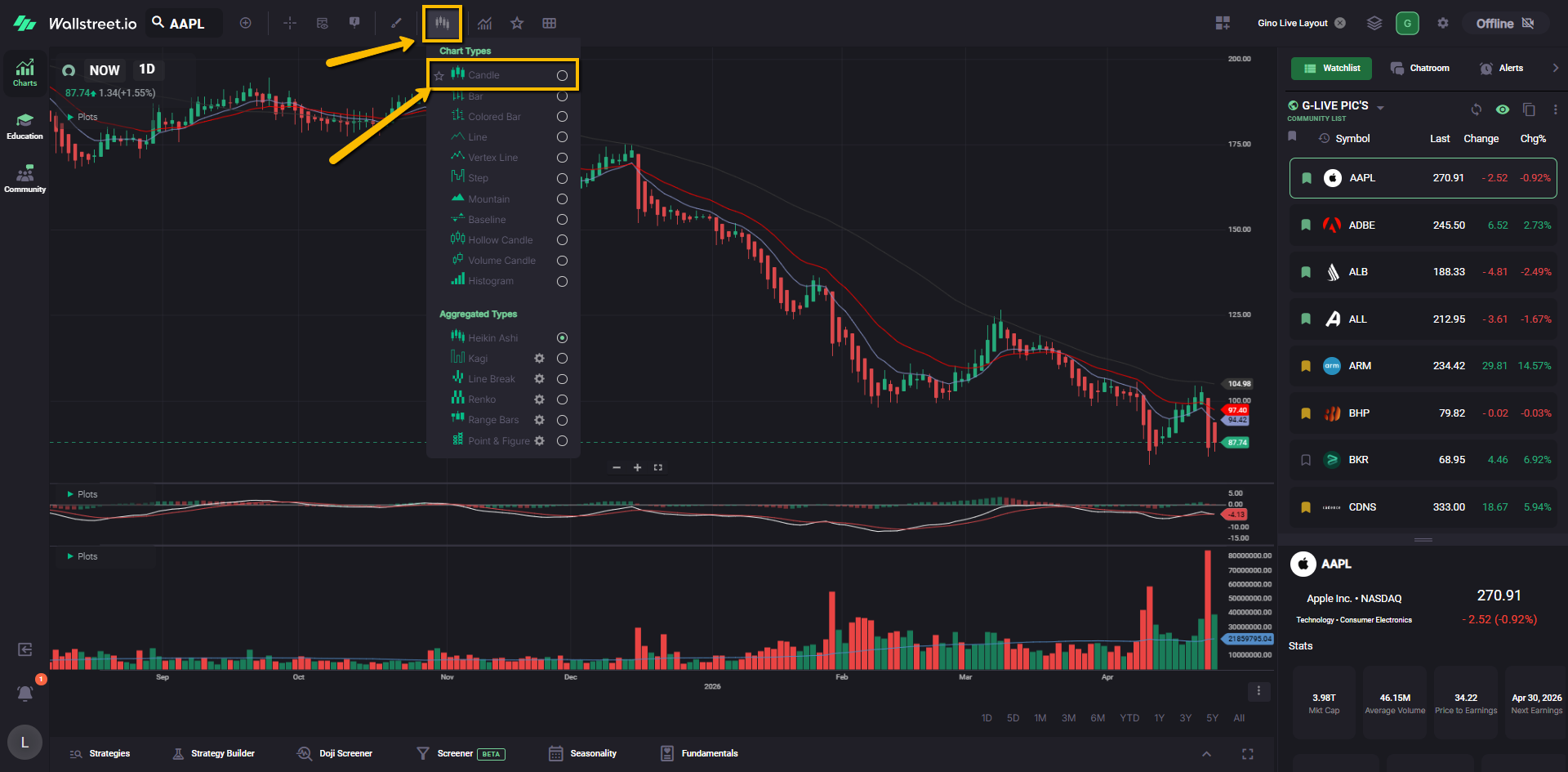Open the notifications bell icon
Image resolution: width=1568 pixels, height=772 pixels.
pyautogui.click(x=25, y=694)
